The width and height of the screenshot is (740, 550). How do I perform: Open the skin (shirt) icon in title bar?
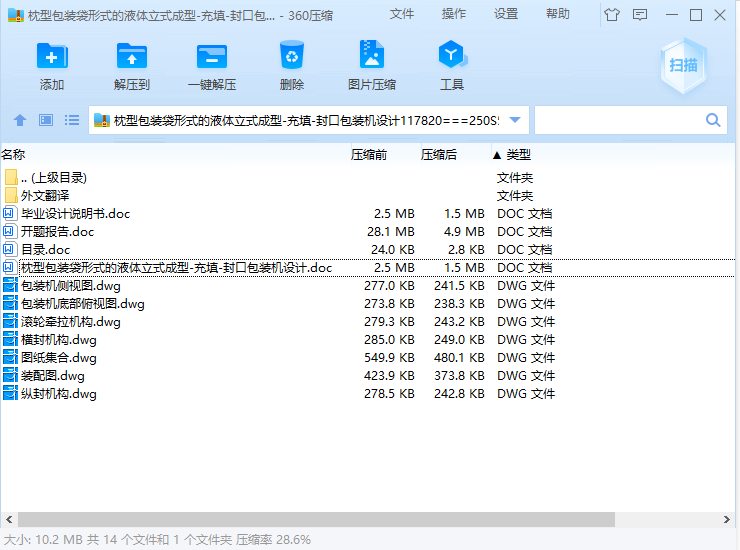[x=612, y=15]
